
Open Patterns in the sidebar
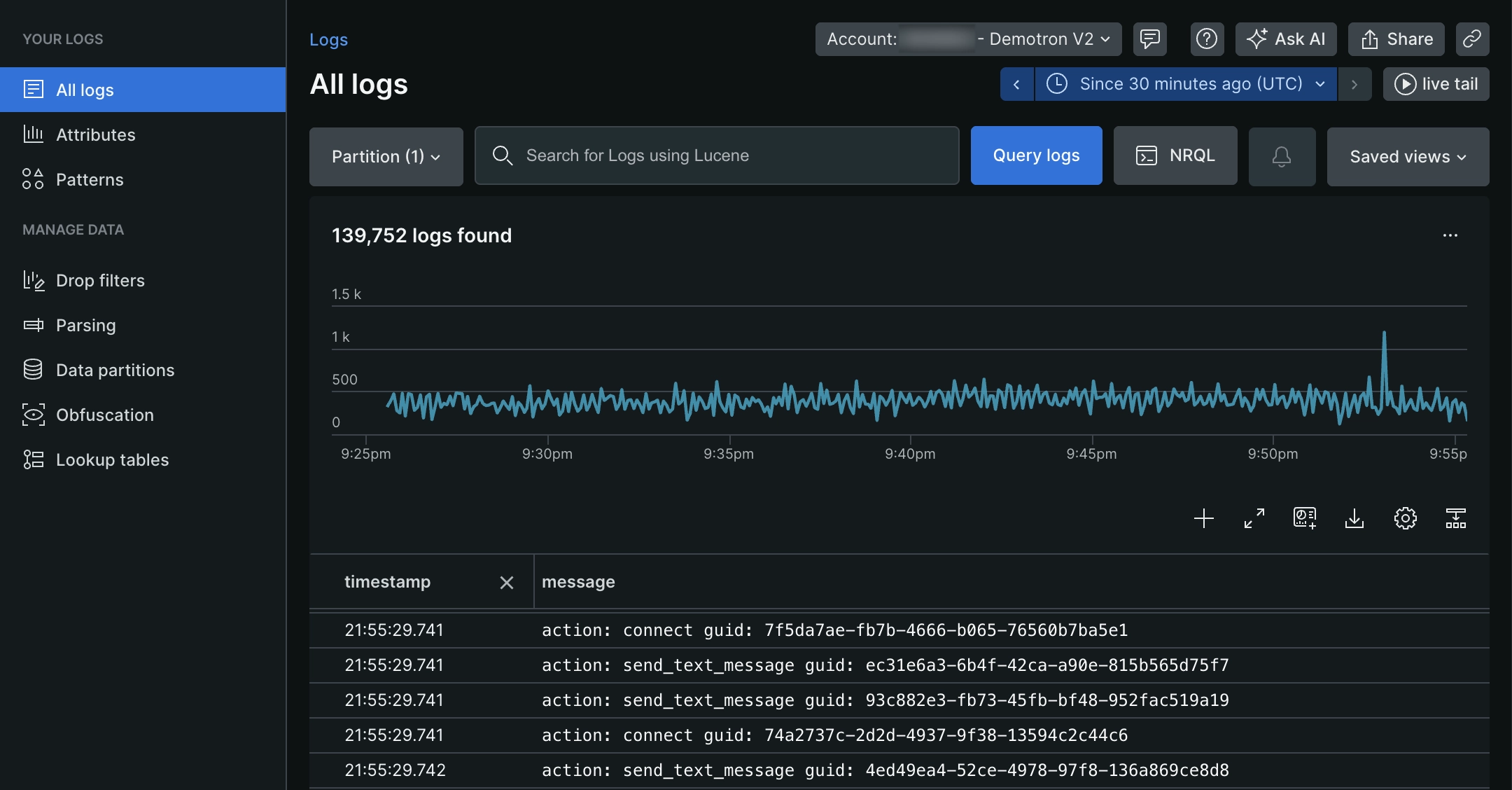click(90, 179)
